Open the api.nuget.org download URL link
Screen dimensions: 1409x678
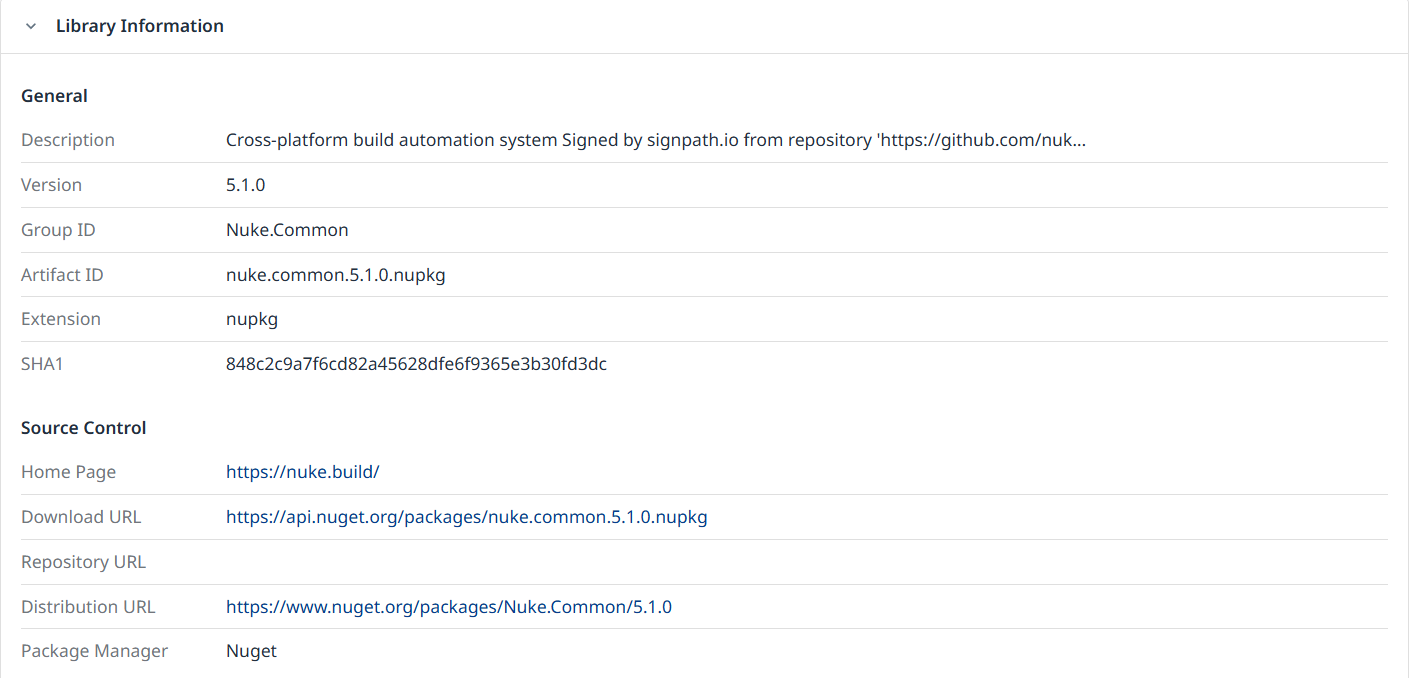click(x=466, y=517)
